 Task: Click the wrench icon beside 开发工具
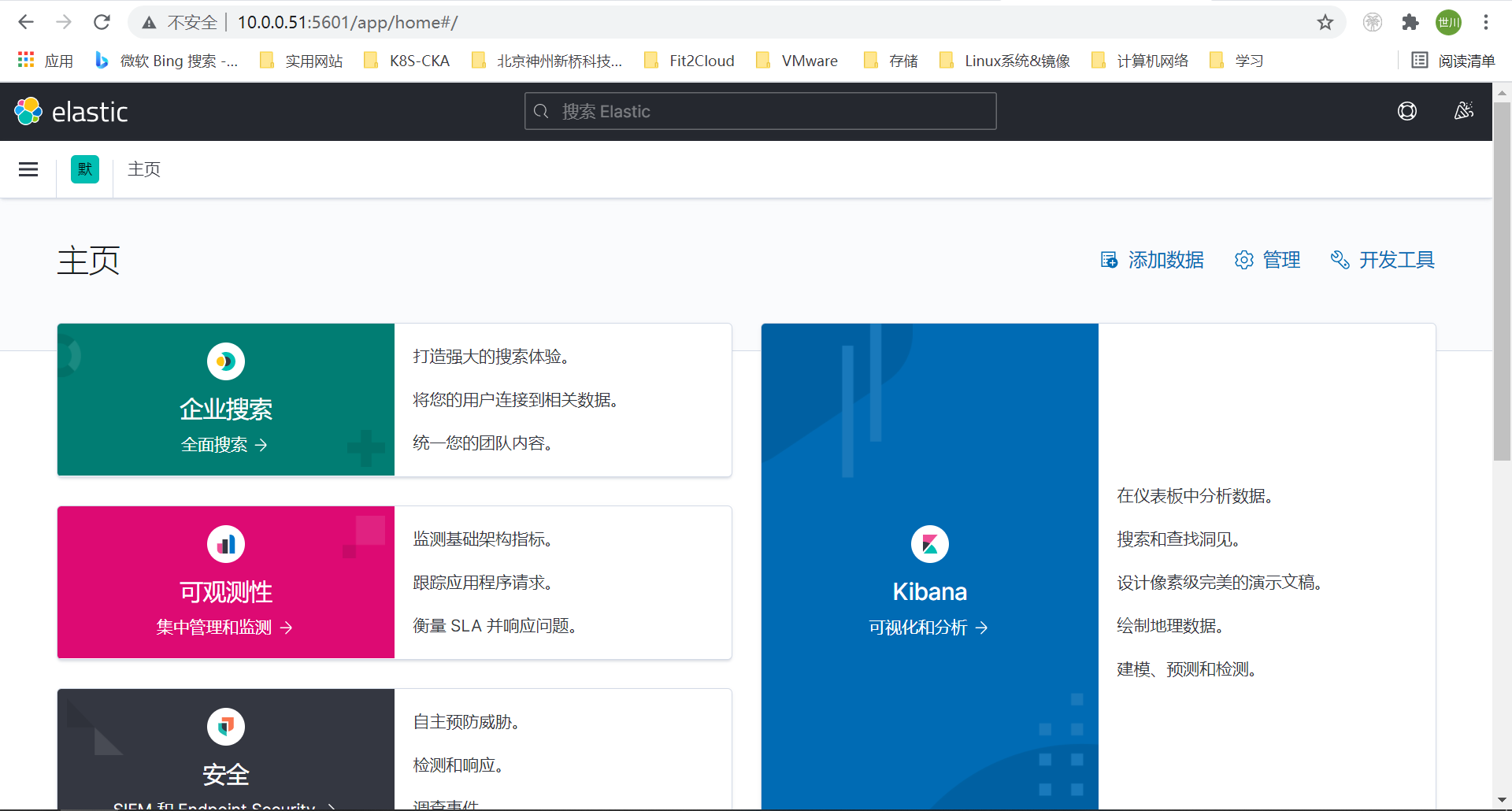(1340, 260)
